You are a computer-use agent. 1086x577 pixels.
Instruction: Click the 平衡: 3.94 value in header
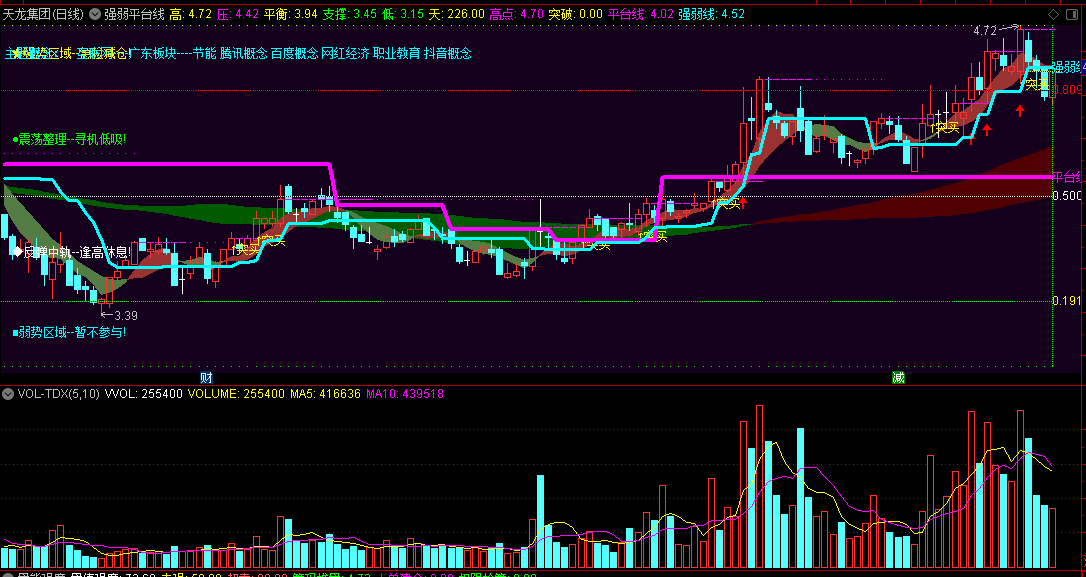(x=291, y=14)
